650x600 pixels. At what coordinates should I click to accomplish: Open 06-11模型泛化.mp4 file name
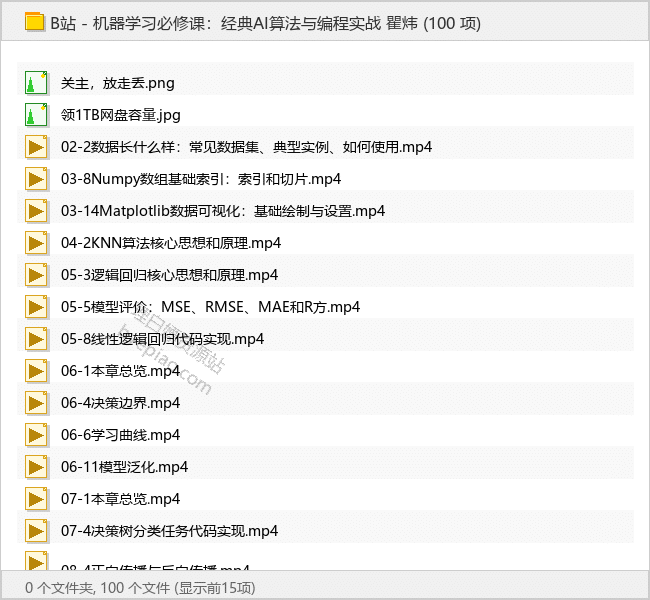pyautogui.click(x=124, y=467)
